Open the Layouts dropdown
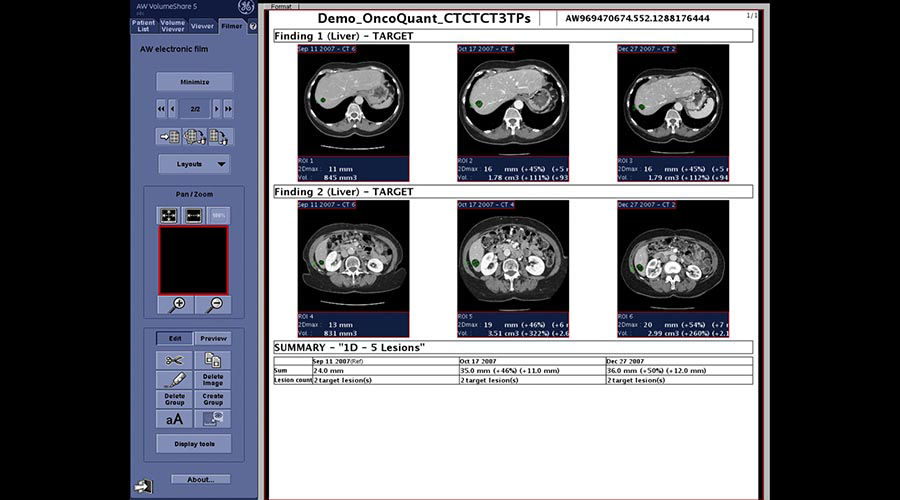 point(195,164)
